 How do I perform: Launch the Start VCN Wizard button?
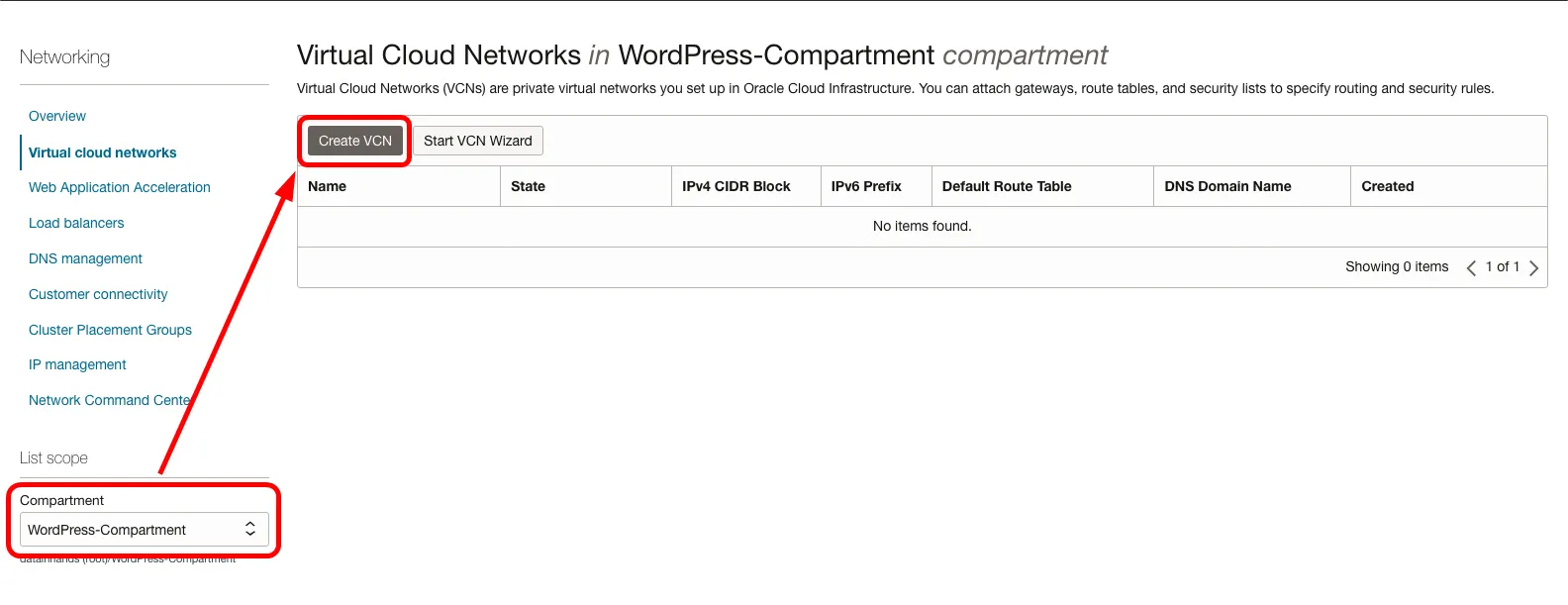coord(477,141)
